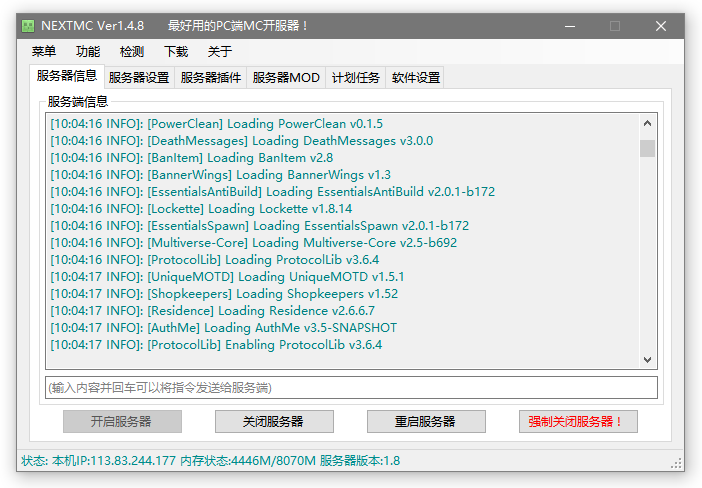Image resolution: width=702 pixels, height=488 pixels.
Task: Click the DeathMessages v3.0.0 log line
Action: pyautogui.click(x=242, y=141)
